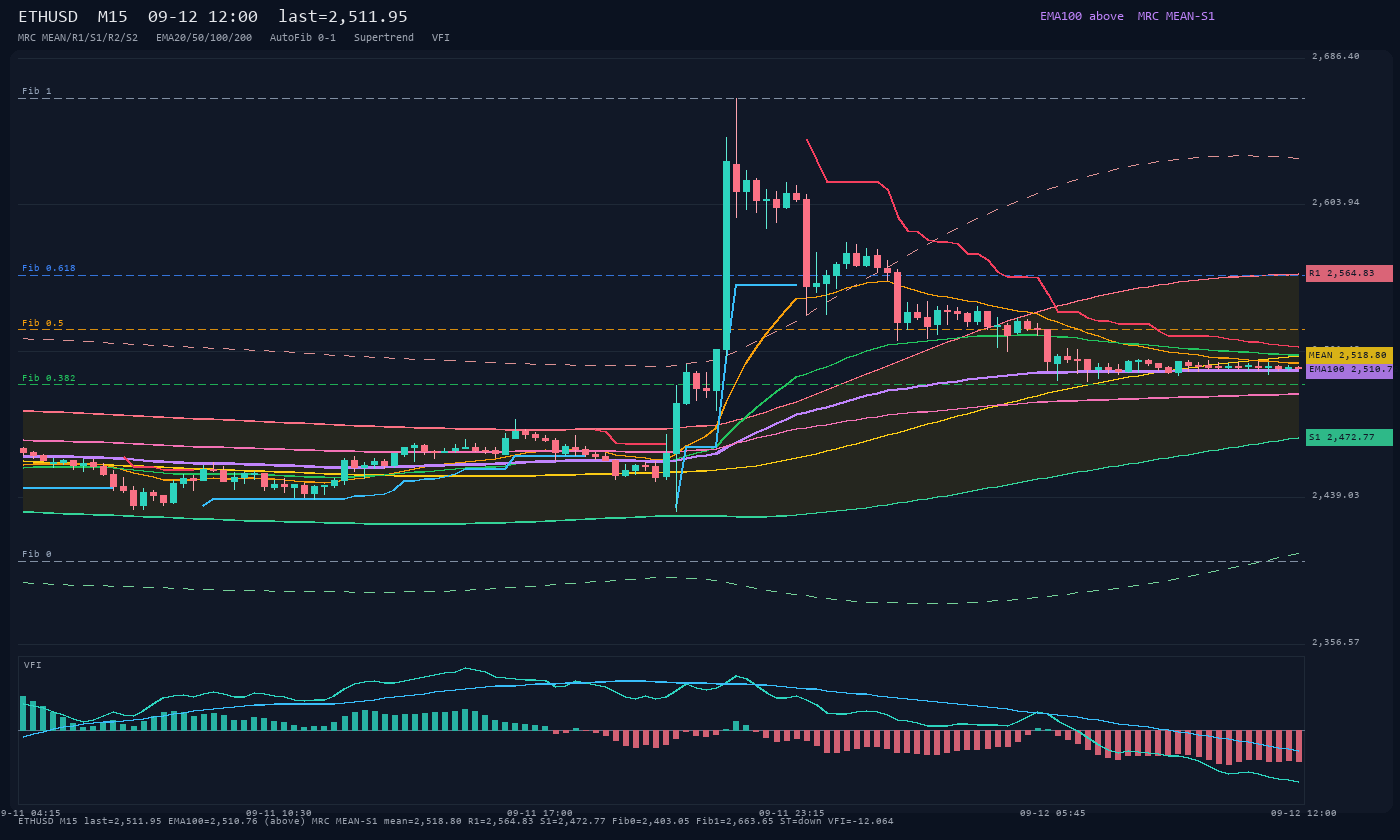Select the Fib 0.618 level label

49,268
